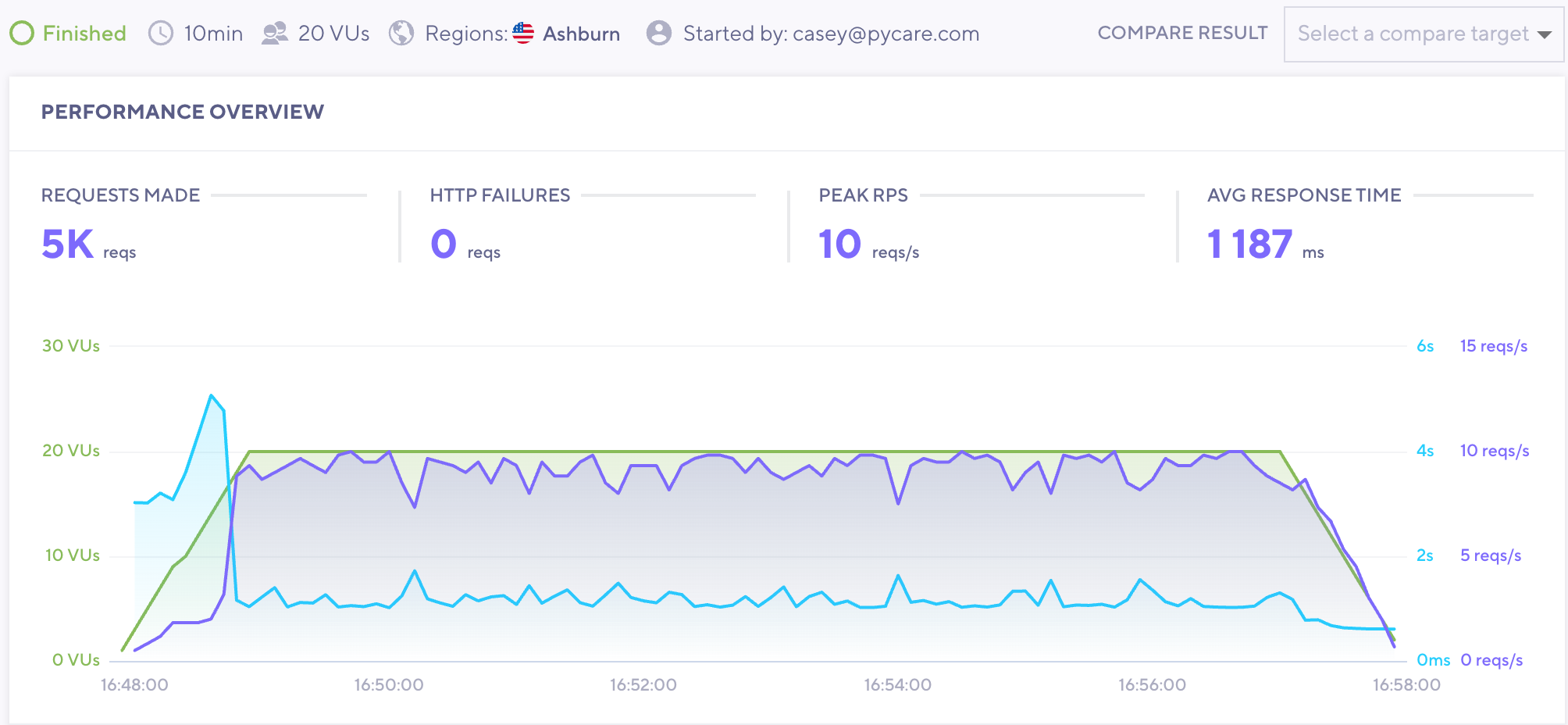Click the 16:52:00 timestamp on chart axis
1568x725 pixels.
pyautogui.click(x=643, y=684)
